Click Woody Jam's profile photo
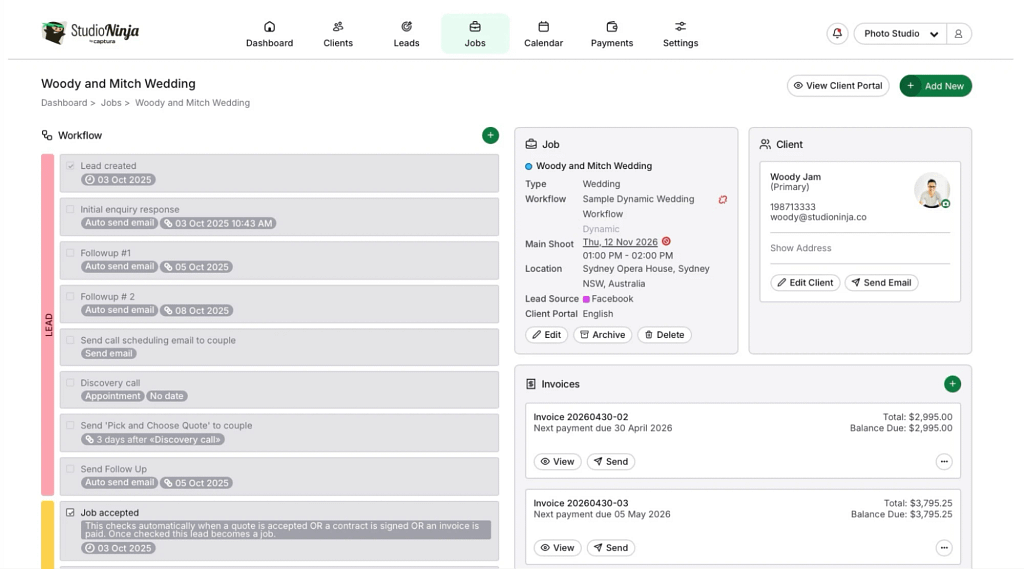Screen dimensions: 1024x569 click(x=932, y=191)
